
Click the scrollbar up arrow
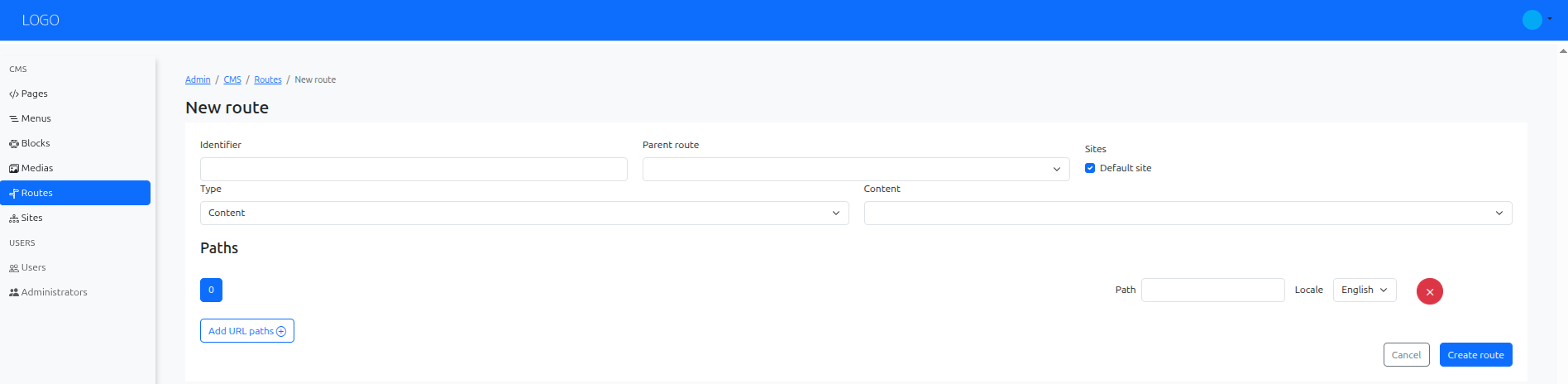tap(1562, 50)
